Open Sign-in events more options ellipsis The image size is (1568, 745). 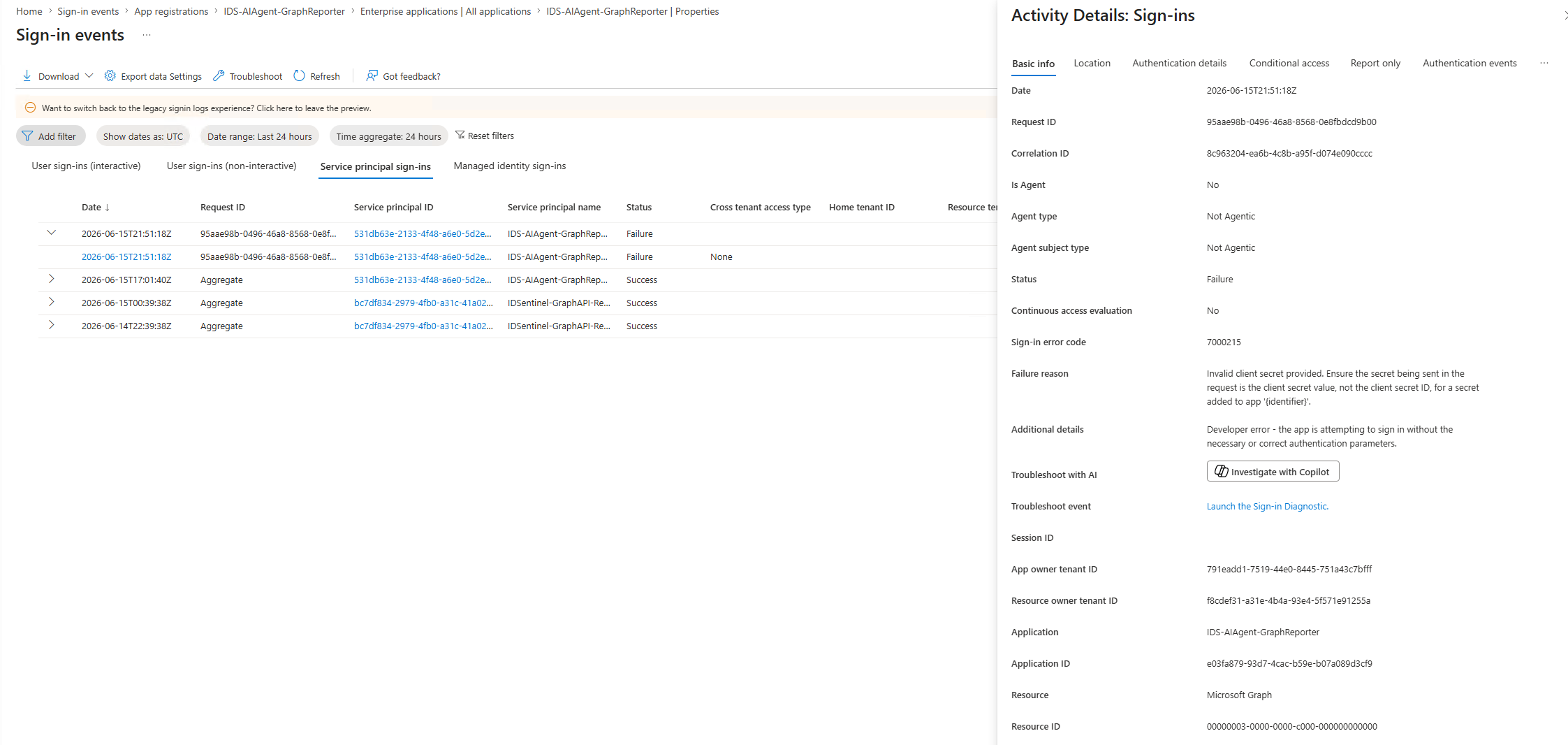coord(147,35)
